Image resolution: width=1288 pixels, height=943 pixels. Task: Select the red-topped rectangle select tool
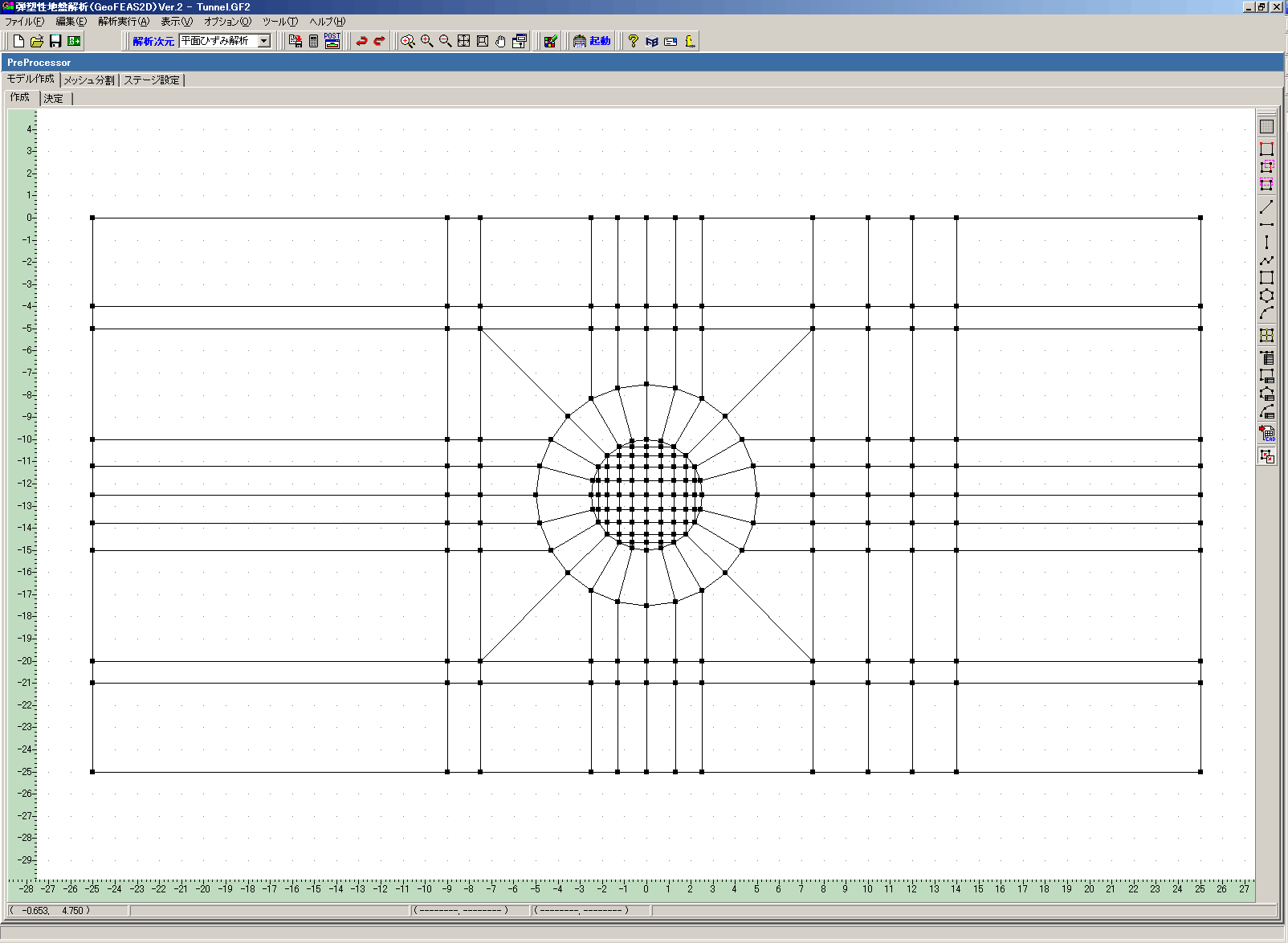coord(1266,149)
